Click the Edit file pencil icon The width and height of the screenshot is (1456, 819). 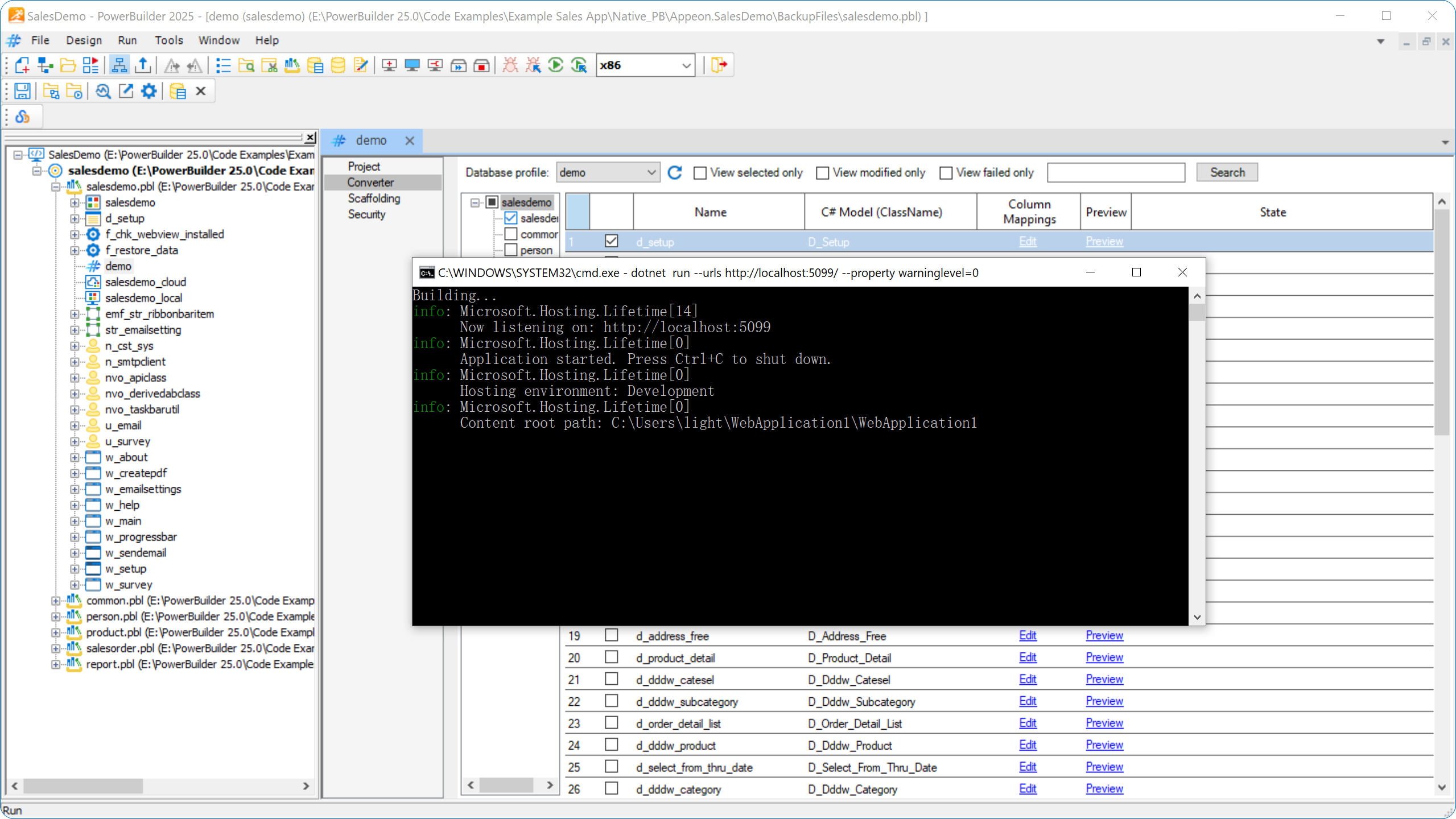point(361,65)
